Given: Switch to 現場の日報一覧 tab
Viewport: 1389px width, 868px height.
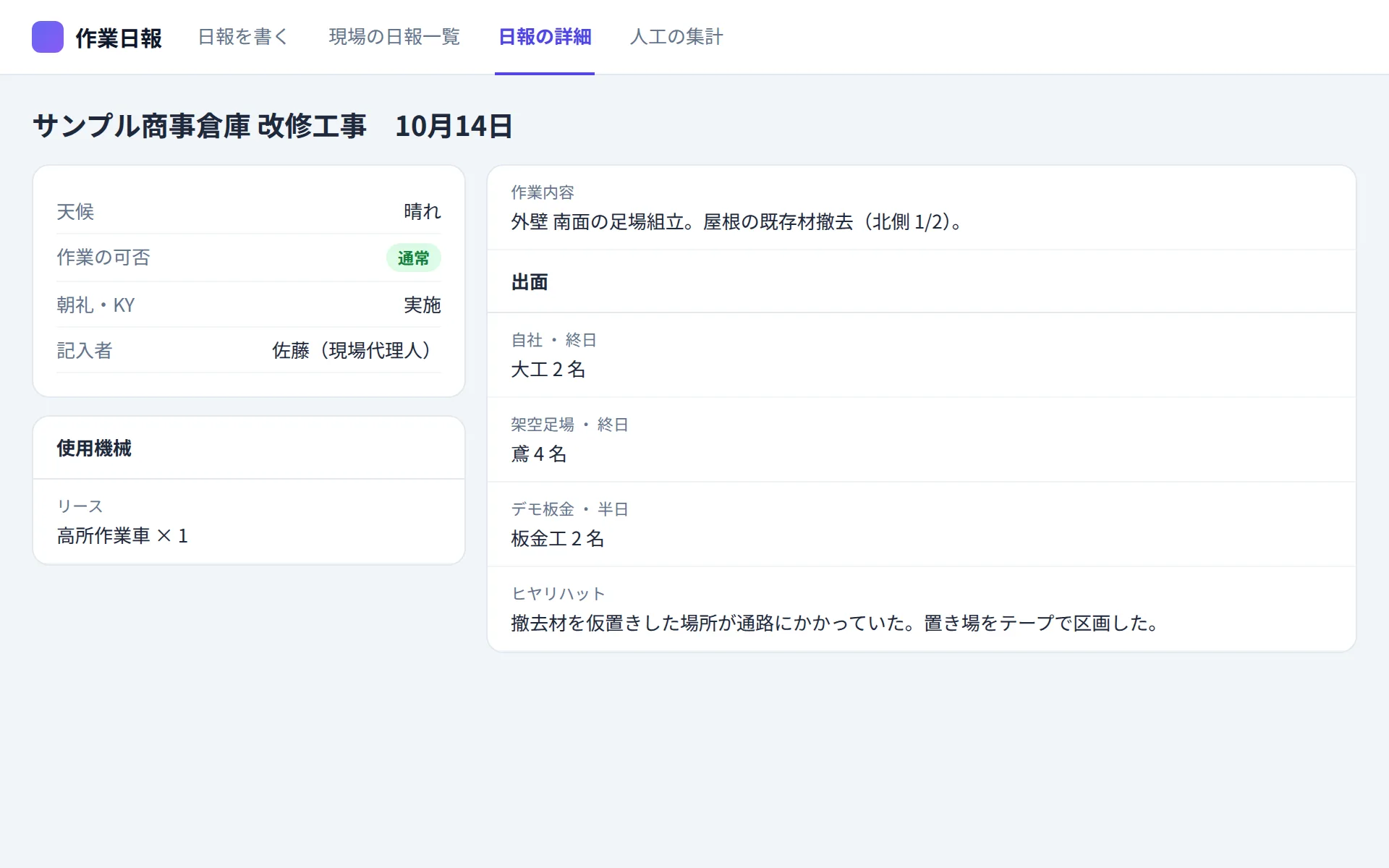Looking at the screenshot, I should pyautogui.click(x=394, y=37).
